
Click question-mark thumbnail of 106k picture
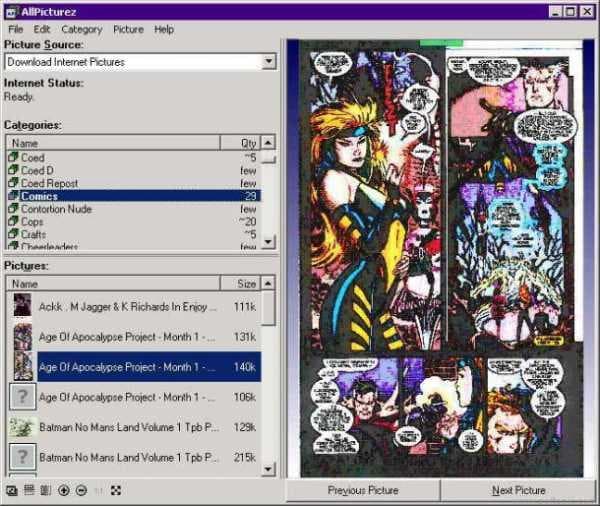click(x=23, y=397)
